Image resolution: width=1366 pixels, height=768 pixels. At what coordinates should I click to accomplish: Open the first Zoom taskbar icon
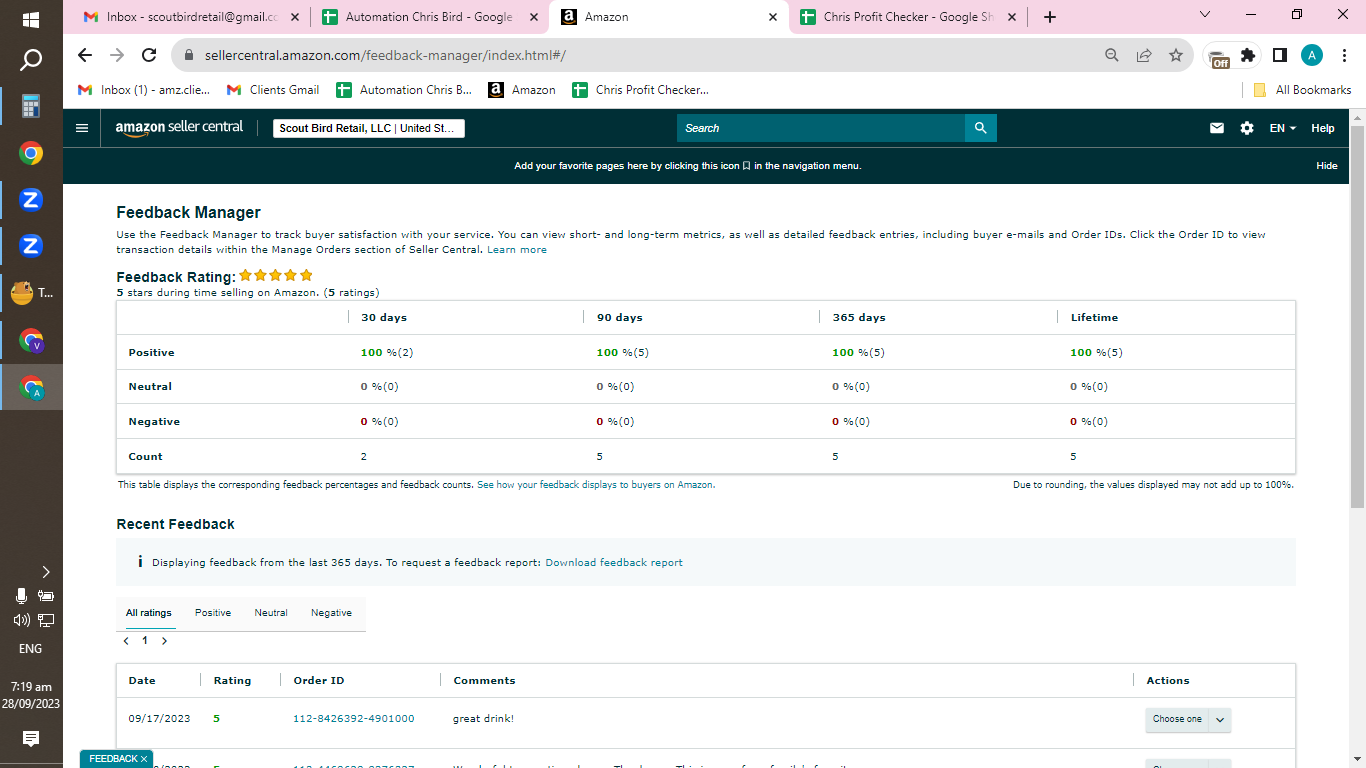31,199
